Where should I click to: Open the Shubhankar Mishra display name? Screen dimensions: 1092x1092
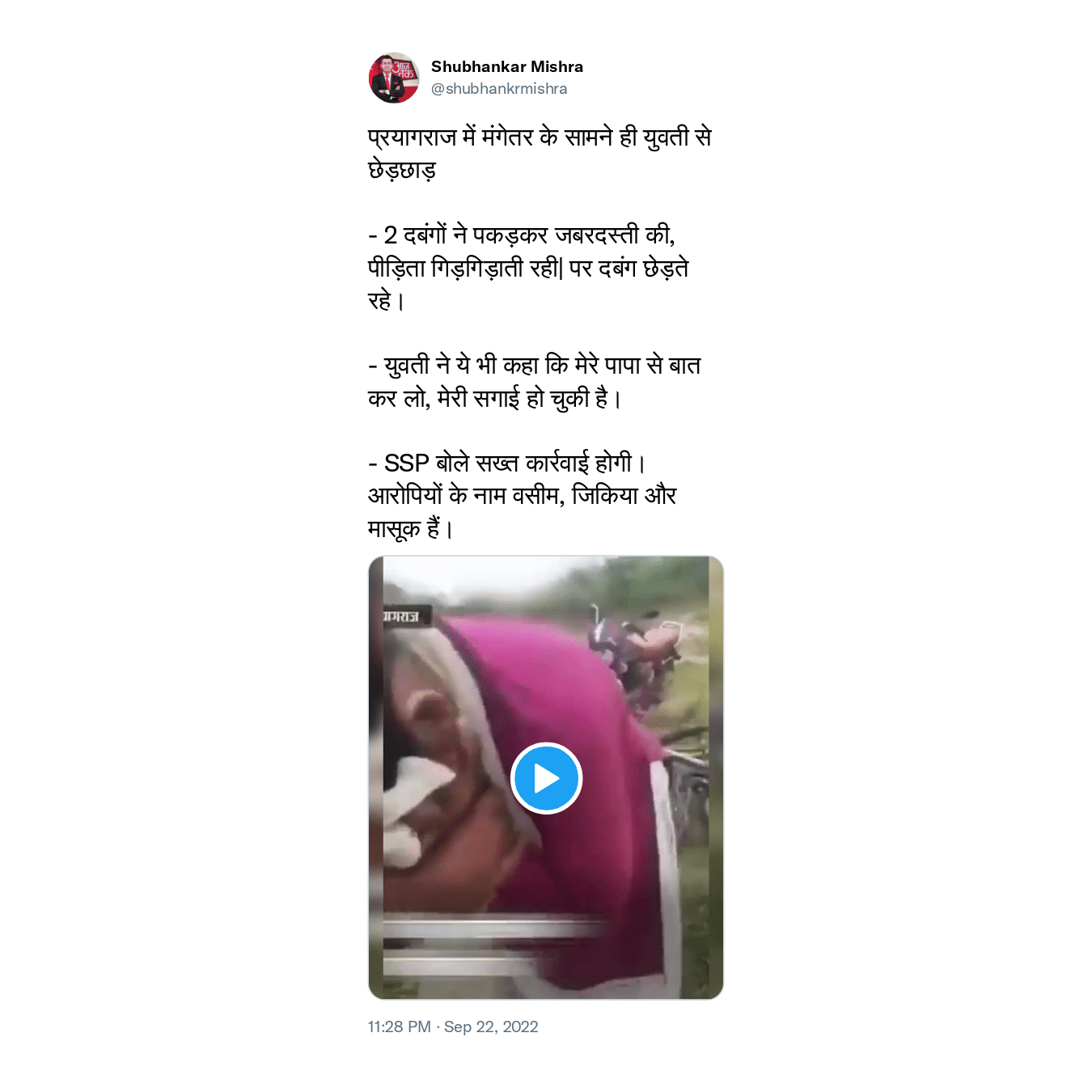coord(507,66)
